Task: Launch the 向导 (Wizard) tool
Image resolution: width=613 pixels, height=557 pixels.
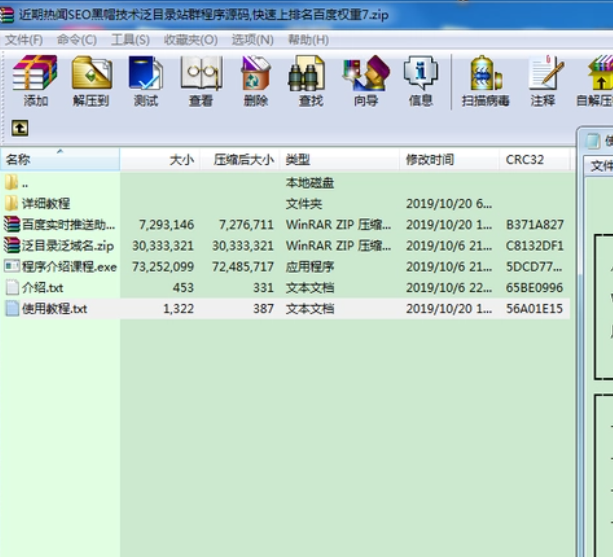Action: [x=366, y=73]
